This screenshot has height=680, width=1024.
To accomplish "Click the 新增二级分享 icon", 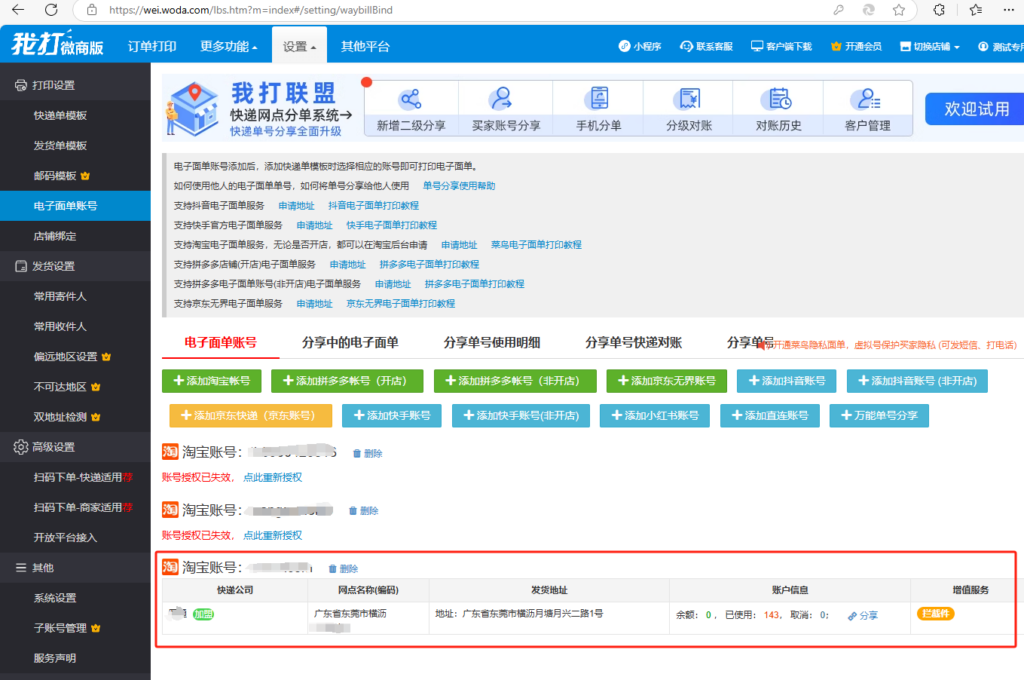I will [x=410, y=99].
